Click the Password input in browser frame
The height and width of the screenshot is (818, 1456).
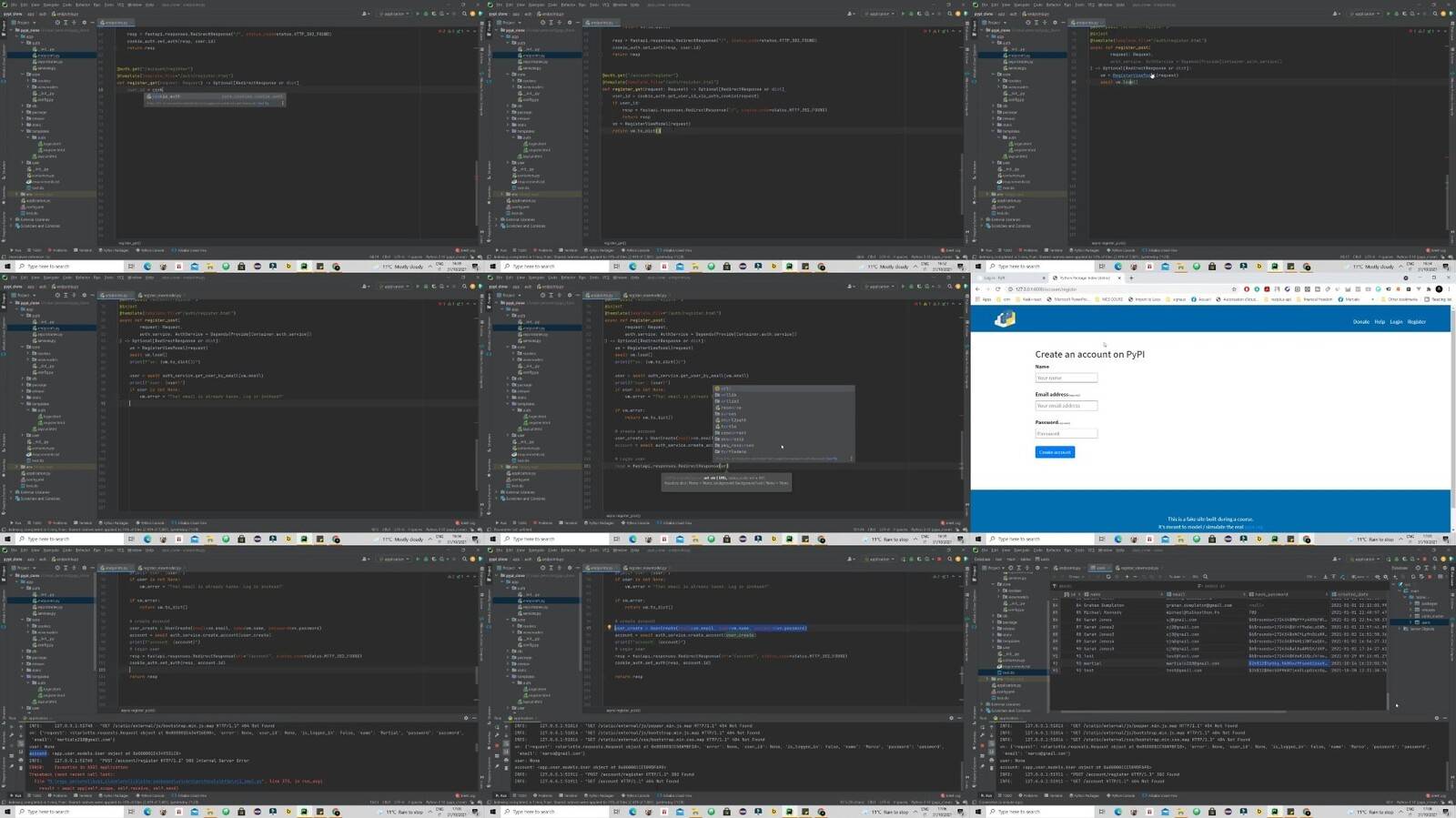coord(1066,433)
